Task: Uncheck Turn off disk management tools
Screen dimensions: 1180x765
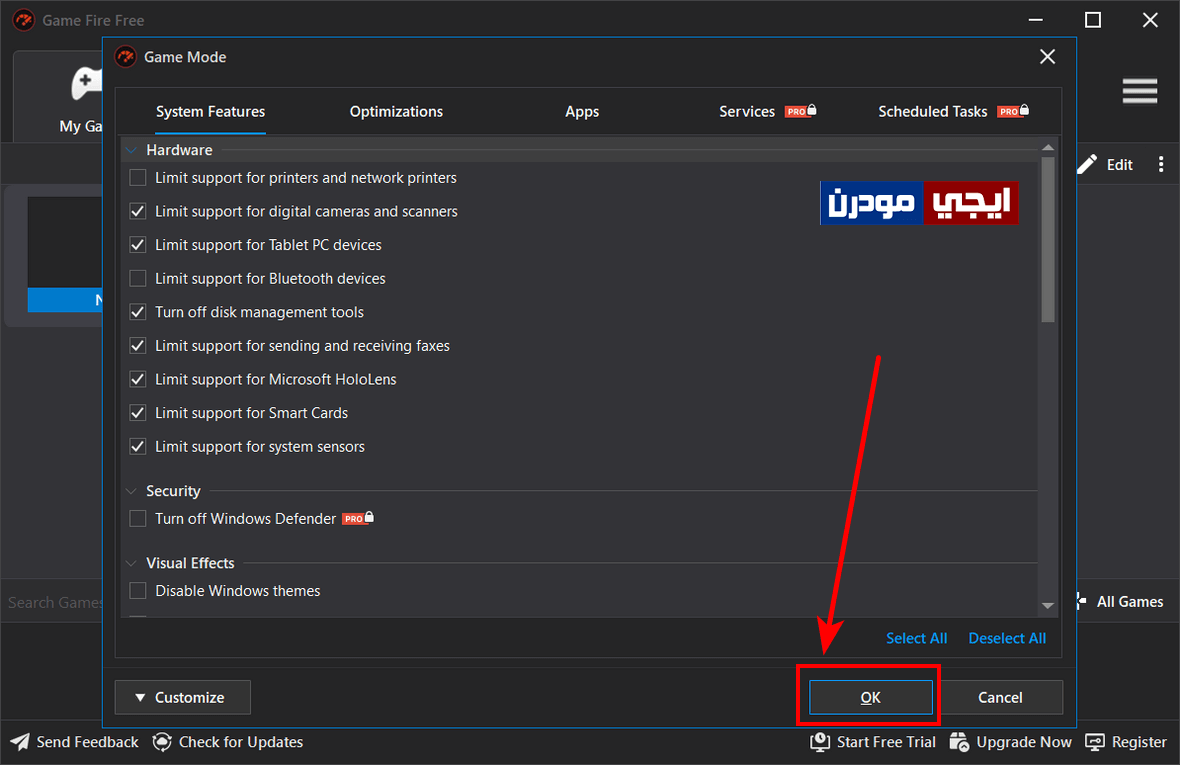Action: click(138, 312)
